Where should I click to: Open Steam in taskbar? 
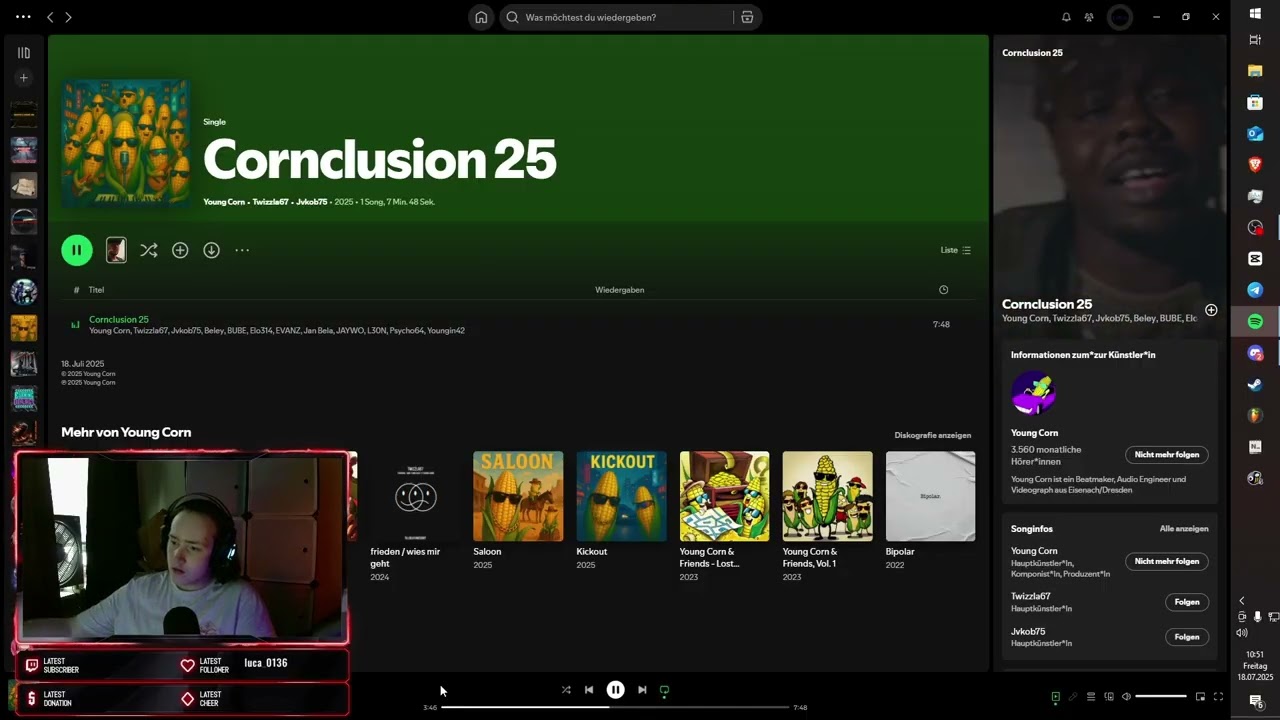(1256, 384)
